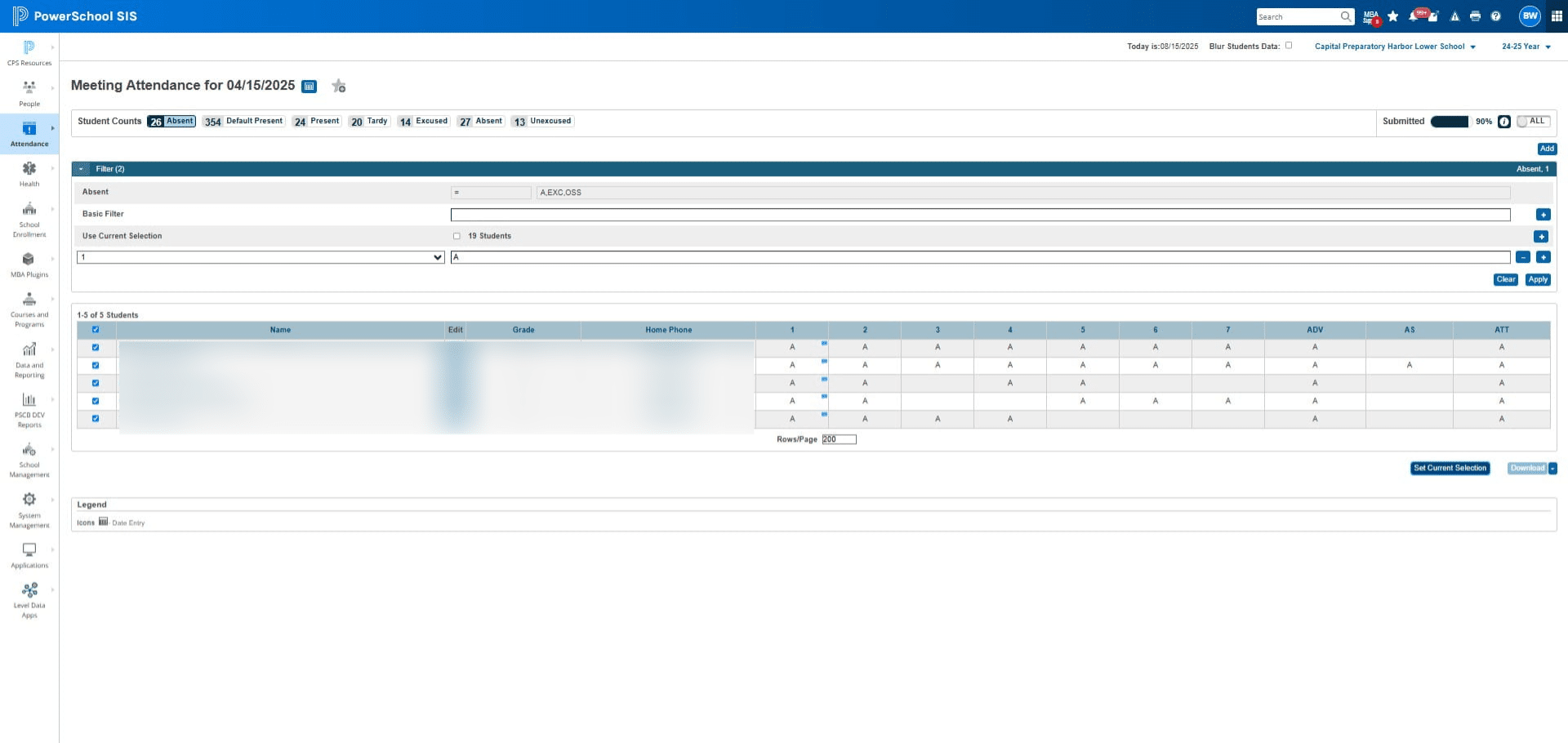Open the external-link icon in the header

1433,16
